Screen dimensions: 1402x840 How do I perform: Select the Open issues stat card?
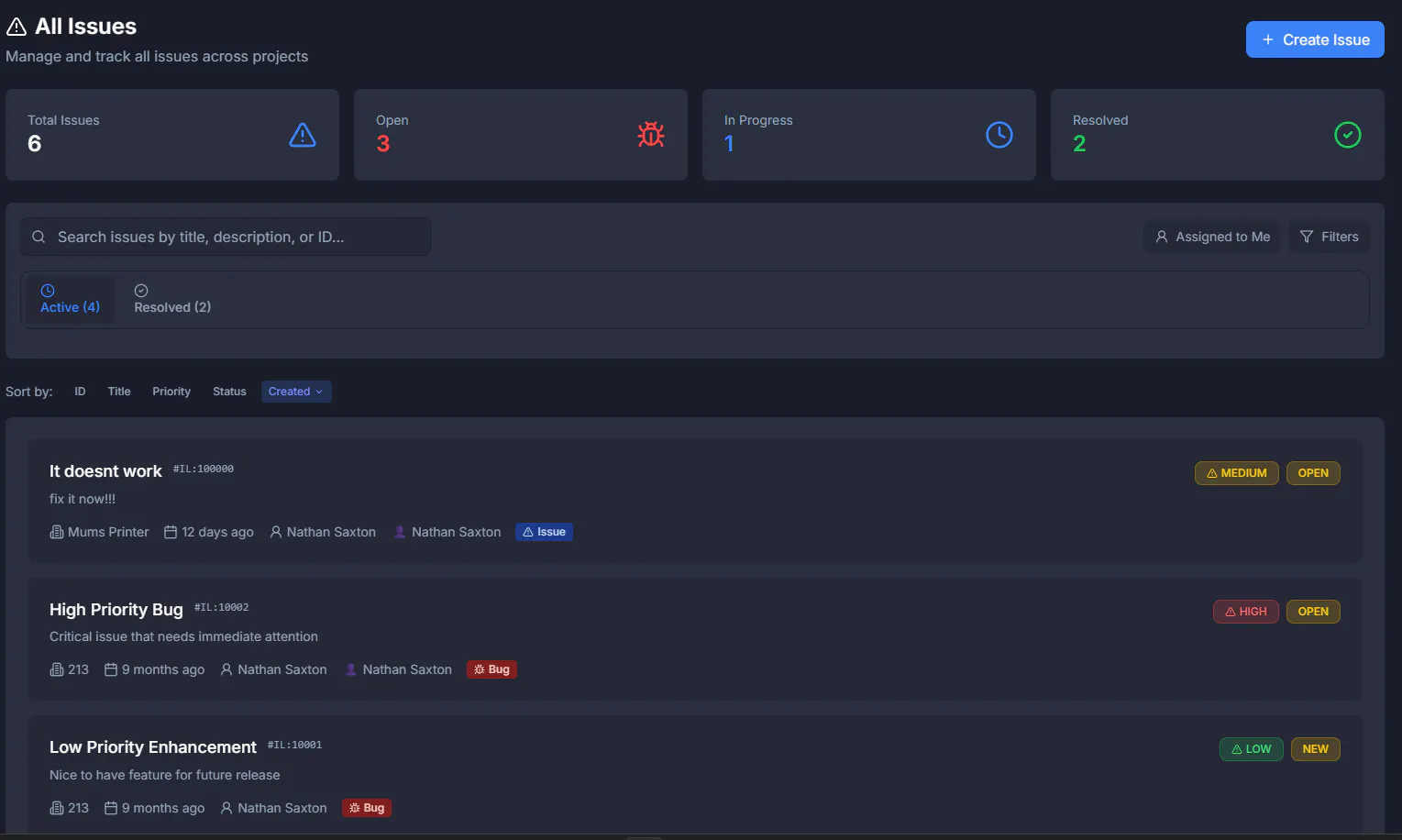point(521,135)
